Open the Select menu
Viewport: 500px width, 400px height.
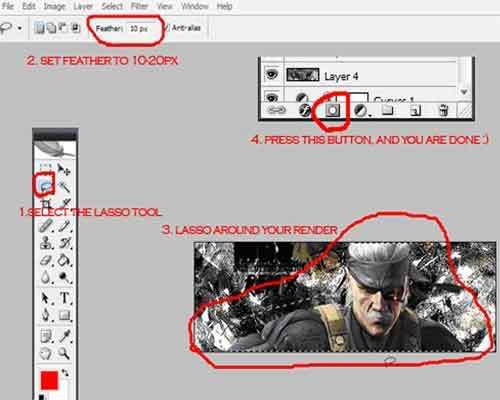pos(112,6)
